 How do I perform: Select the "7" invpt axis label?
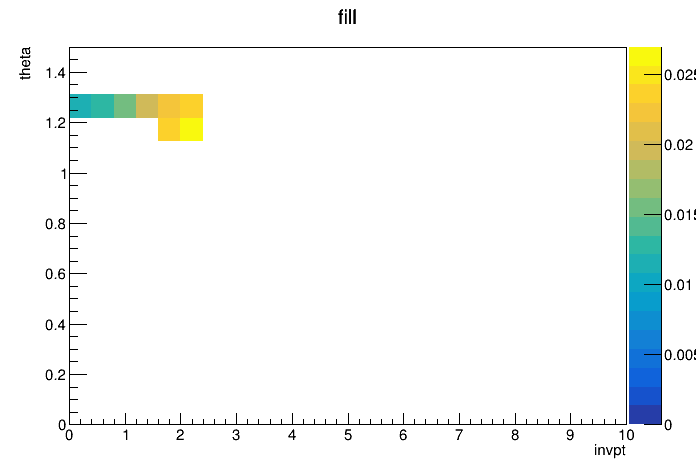[x=459, y=435]
